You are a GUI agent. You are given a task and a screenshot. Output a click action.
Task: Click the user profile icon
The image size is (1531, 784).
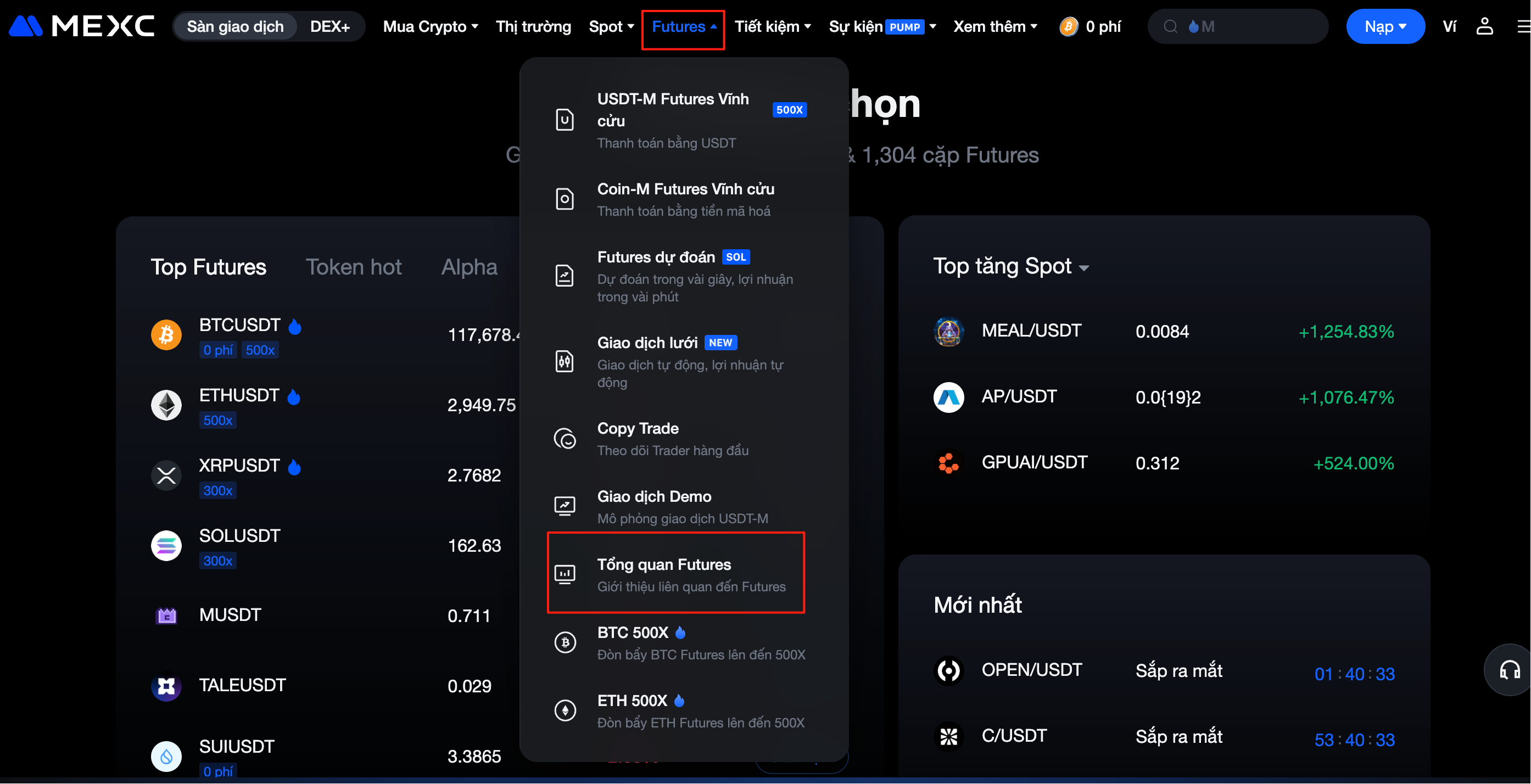pyautogui.click(x=1484, y=27)
